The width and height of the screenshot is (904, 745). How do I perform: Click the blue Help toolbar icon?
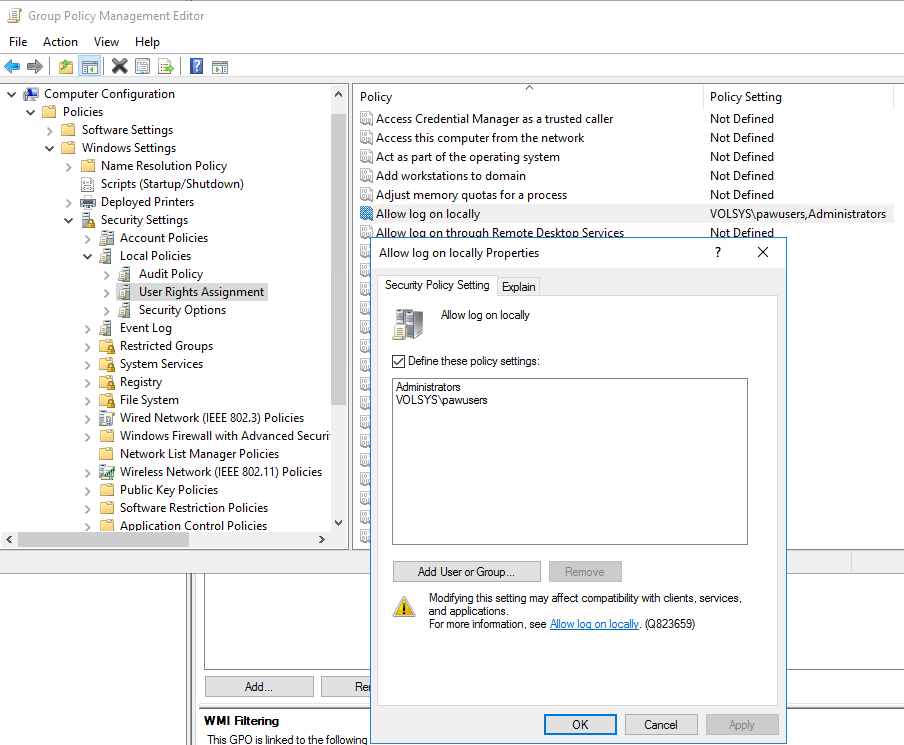tap(196, 66)
